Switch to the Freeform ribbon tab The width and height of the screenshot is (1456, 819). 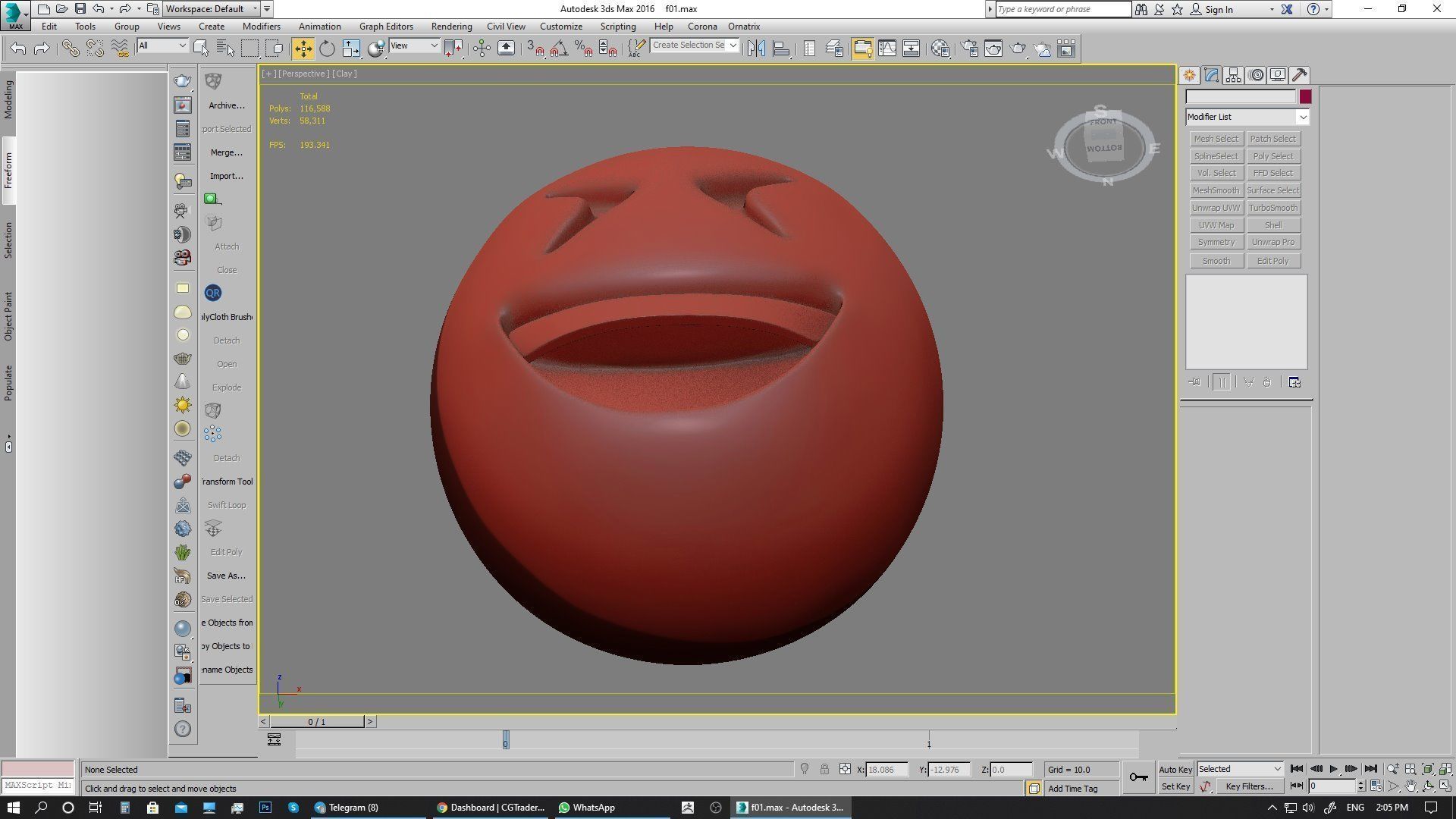pyautogui.click(x=8, y=171)
